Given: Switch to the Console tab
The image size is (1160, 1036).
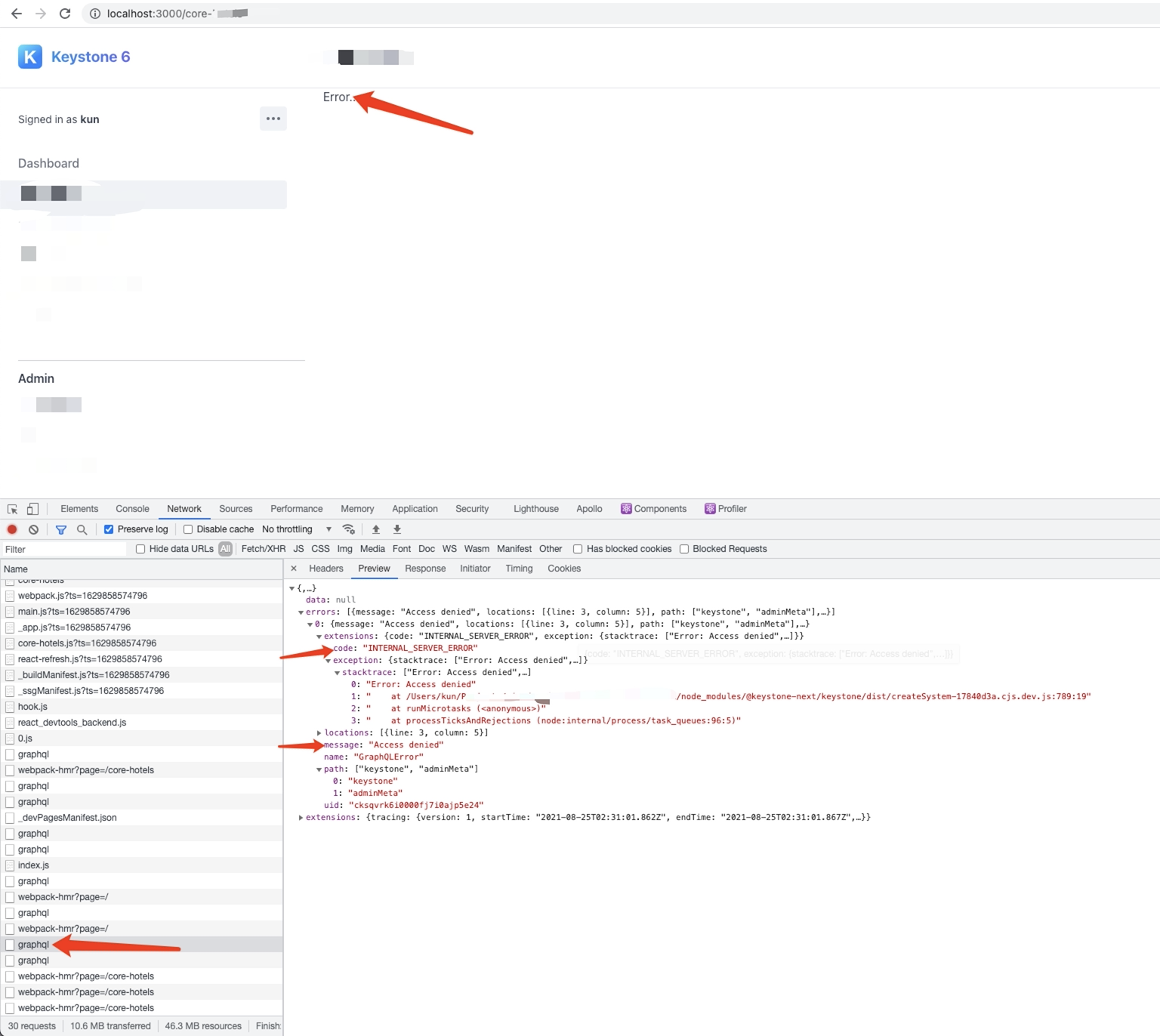Looking at the screenshot, I should [x=132, y=509].
